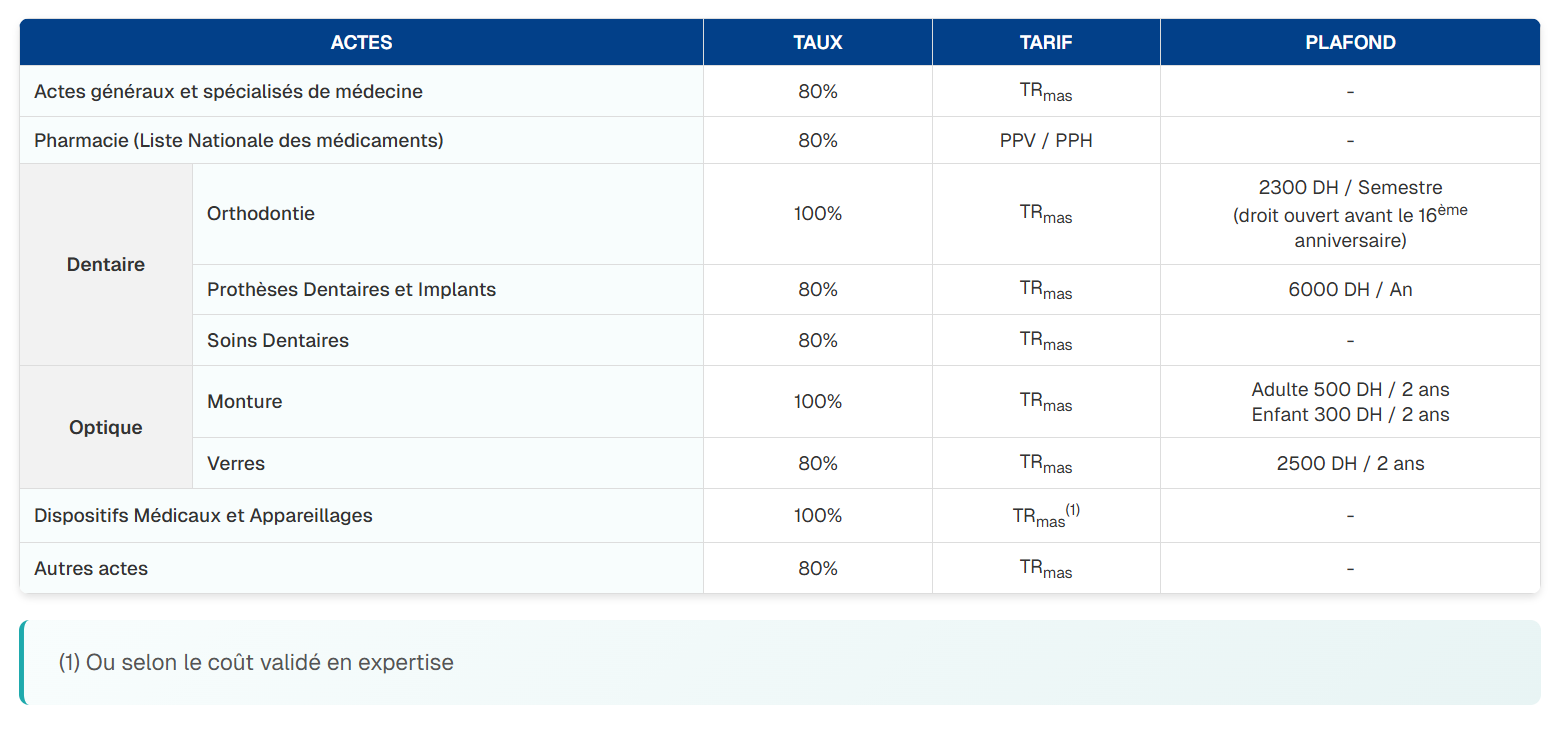
Task: Select the Dentaire category cell
Action: point(106,265)
